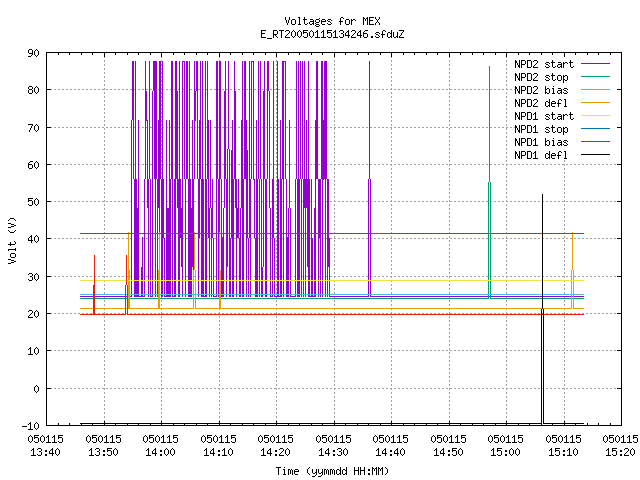Click the y-axis tick label -10

(x=31, y=426)
